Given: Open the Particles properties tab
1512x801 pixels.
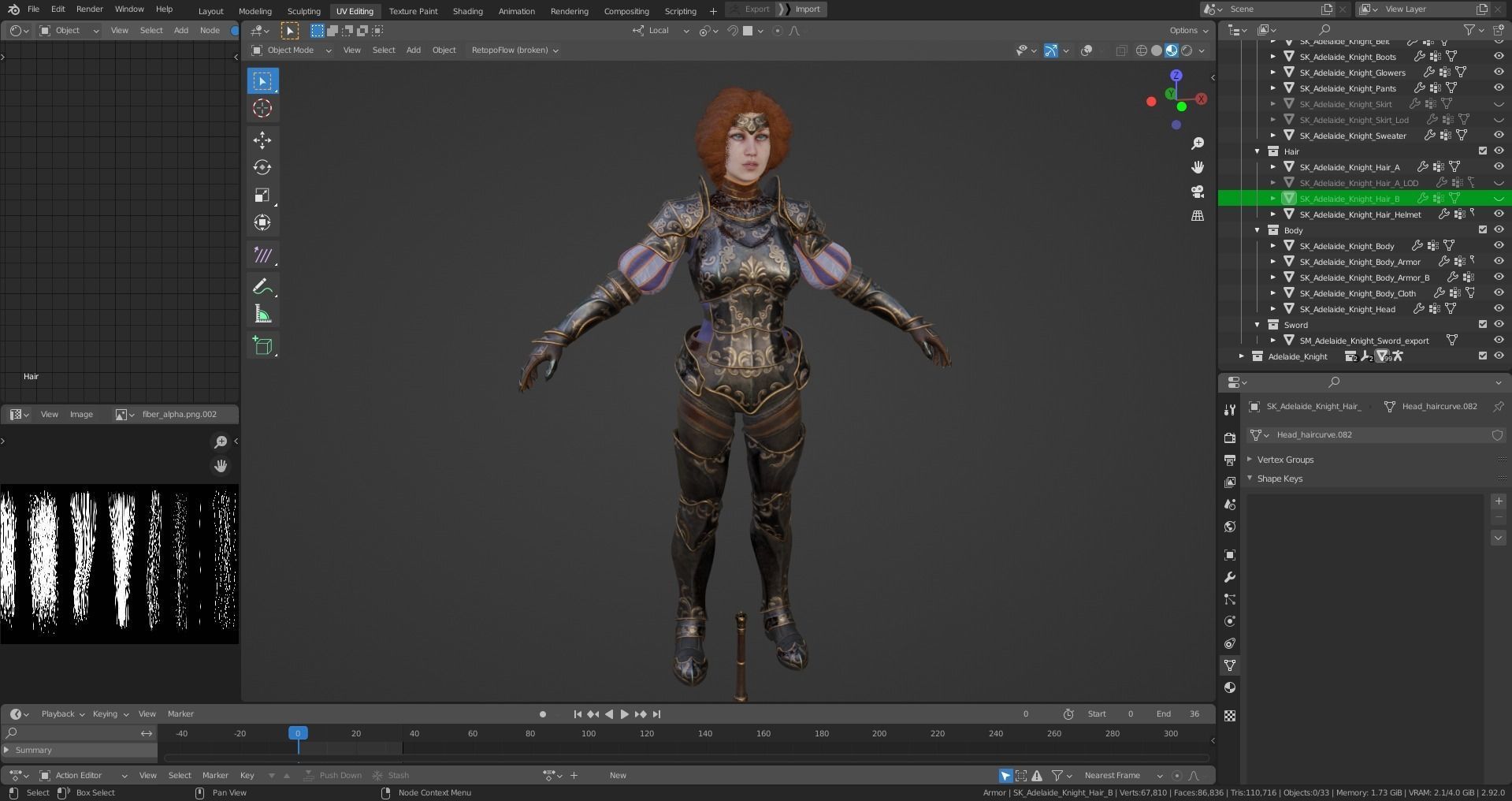Looking at the screenshot, I should pos(1230,599).
